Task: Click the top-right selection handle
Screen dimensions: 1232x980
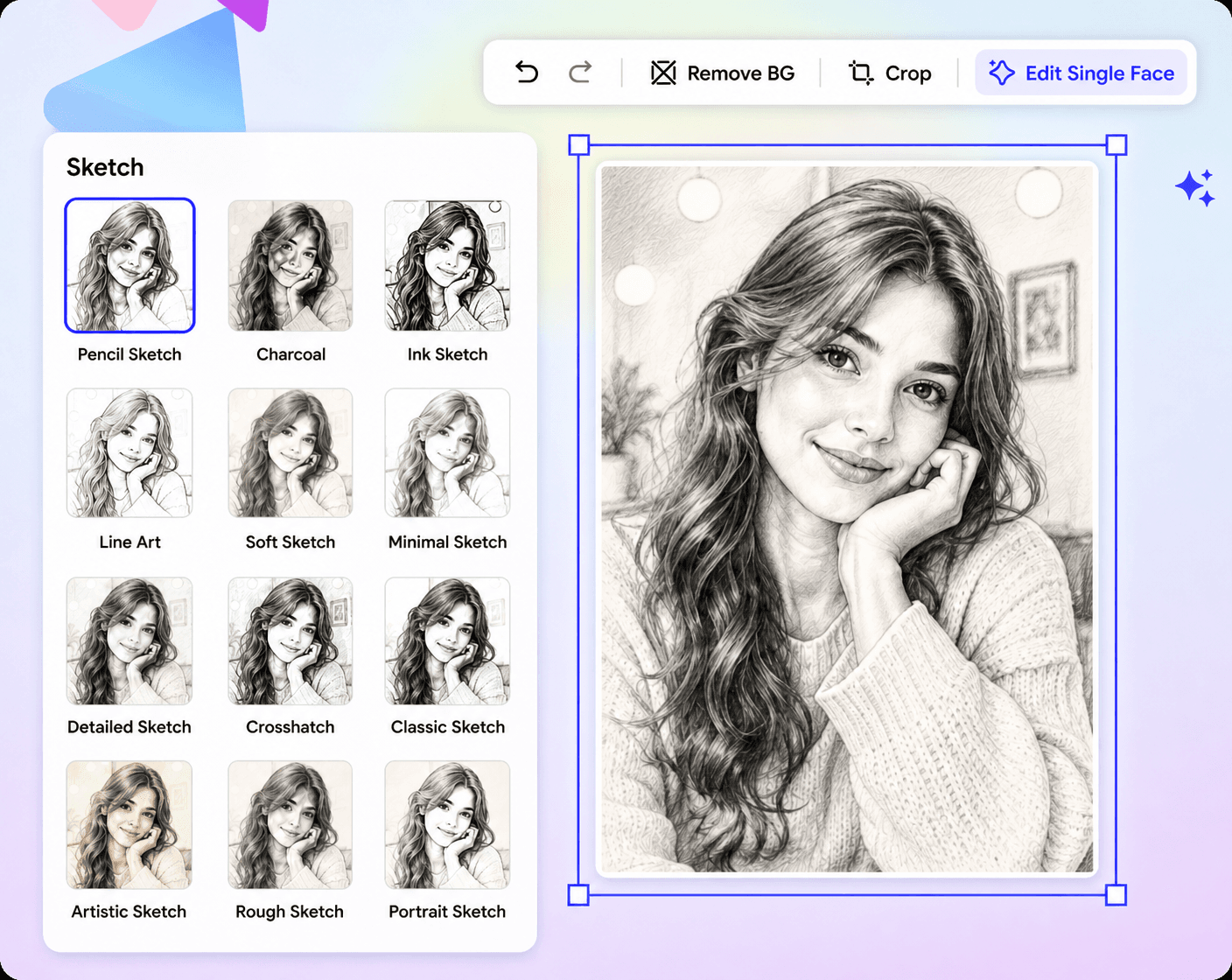Action: (x=1116, y=144)
